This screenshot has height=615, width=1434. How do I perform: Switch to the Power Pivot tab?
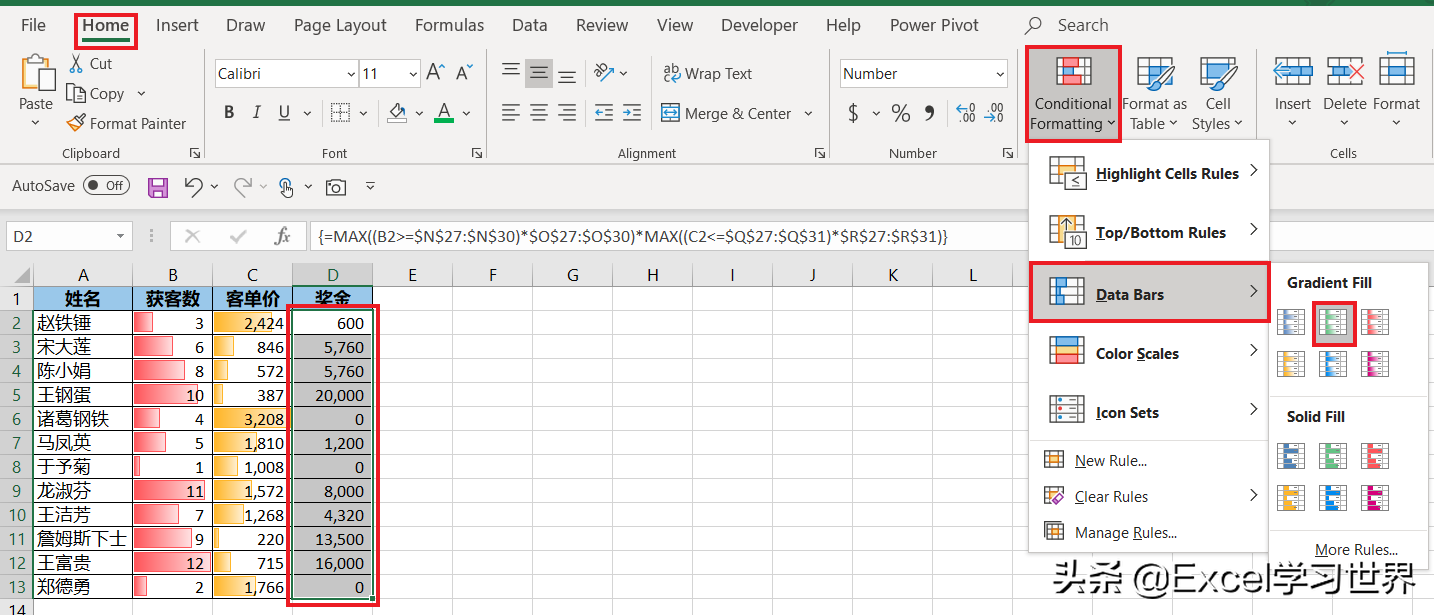(x=934, y=25)
